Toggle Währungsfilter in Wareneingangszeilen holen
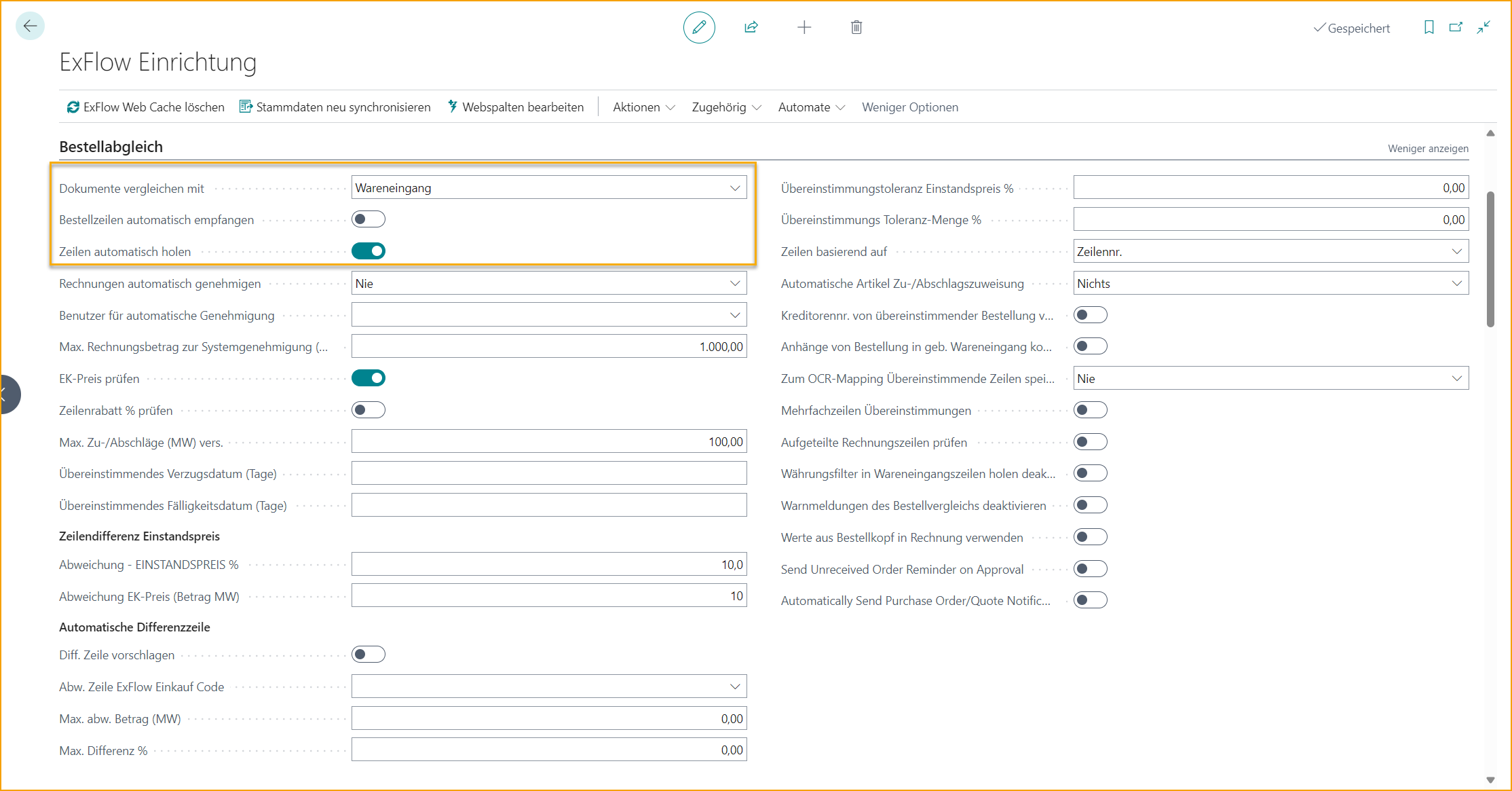This screenshot has width=1512, height=791. (1091, 473)
